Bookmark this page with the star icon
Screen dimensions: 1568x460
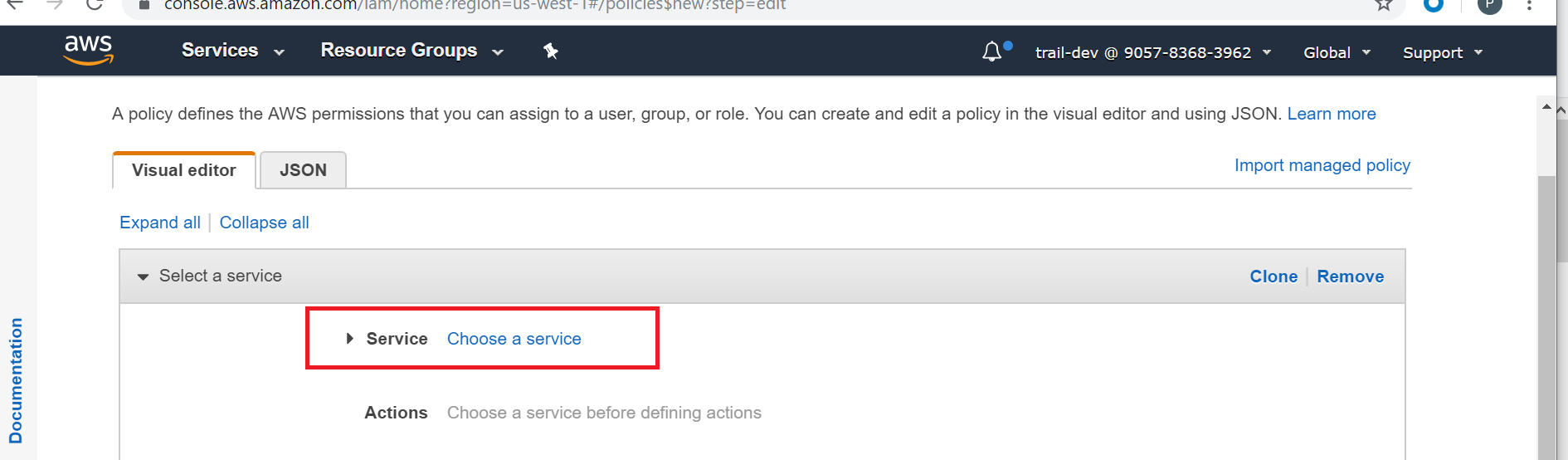coord(1383,5)
